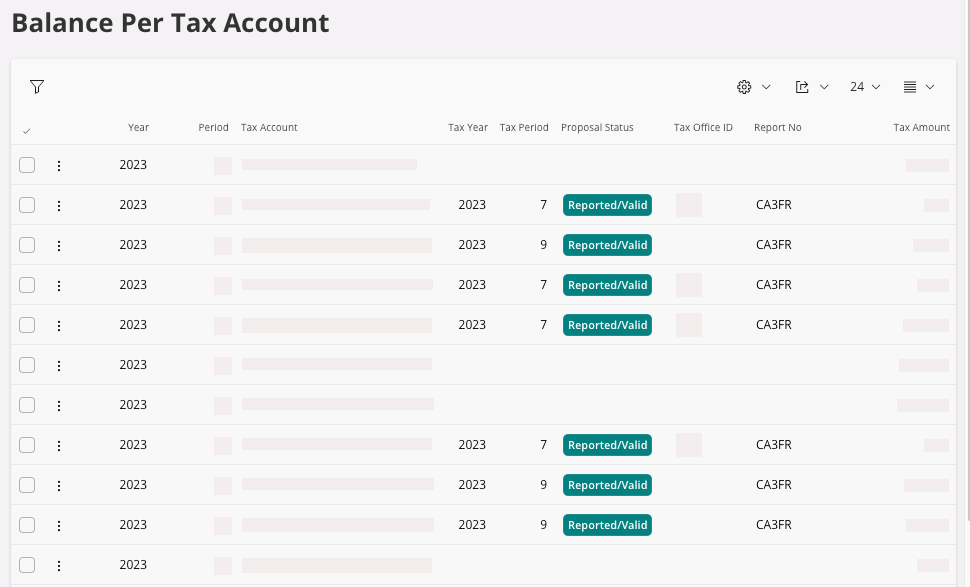Viewport: 970px width, 587px height.
Task: Click CA3FR report number in the second row
Action: point(773,205)
